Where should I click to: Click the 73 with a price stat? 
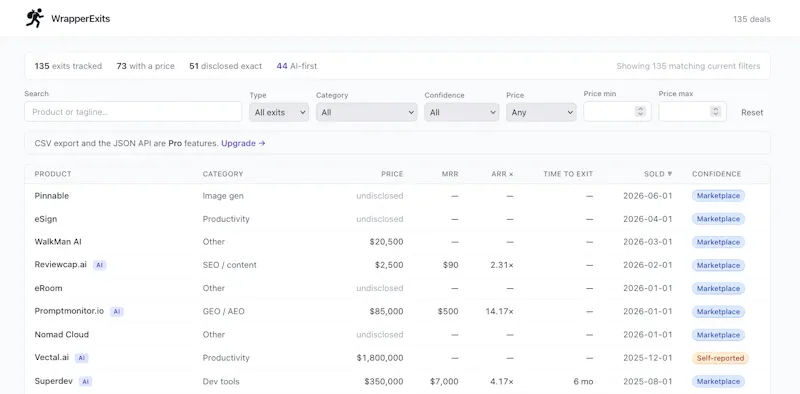click(x=145, y=66)
